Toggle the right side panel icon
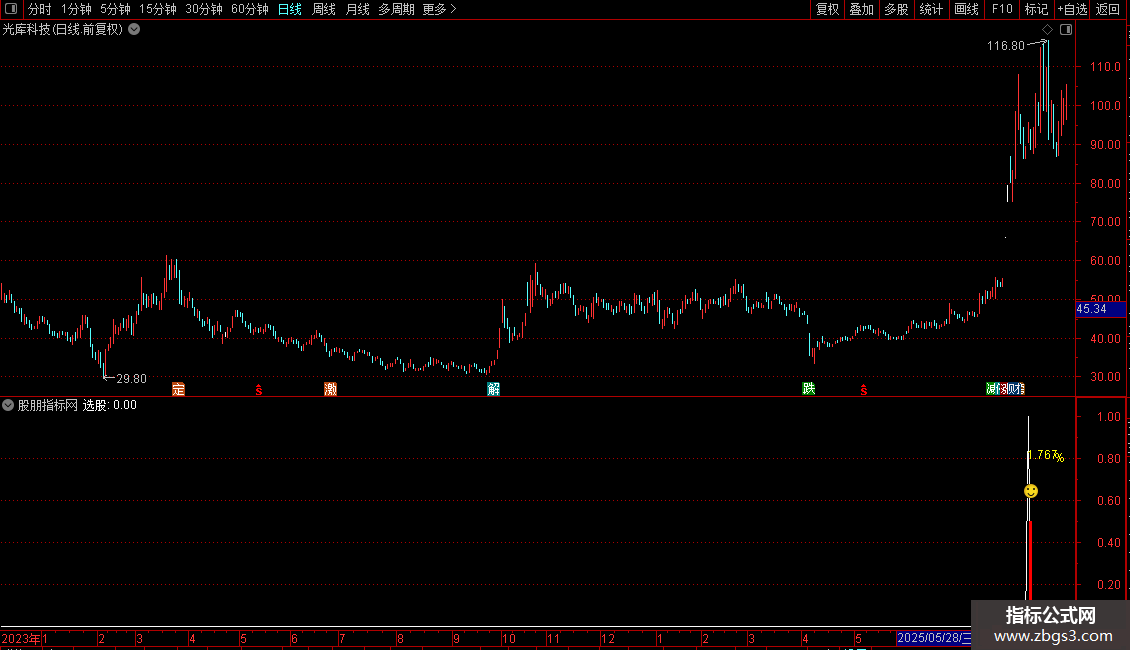Screen dimensions: 1130x650 [x=1066, y=30]
